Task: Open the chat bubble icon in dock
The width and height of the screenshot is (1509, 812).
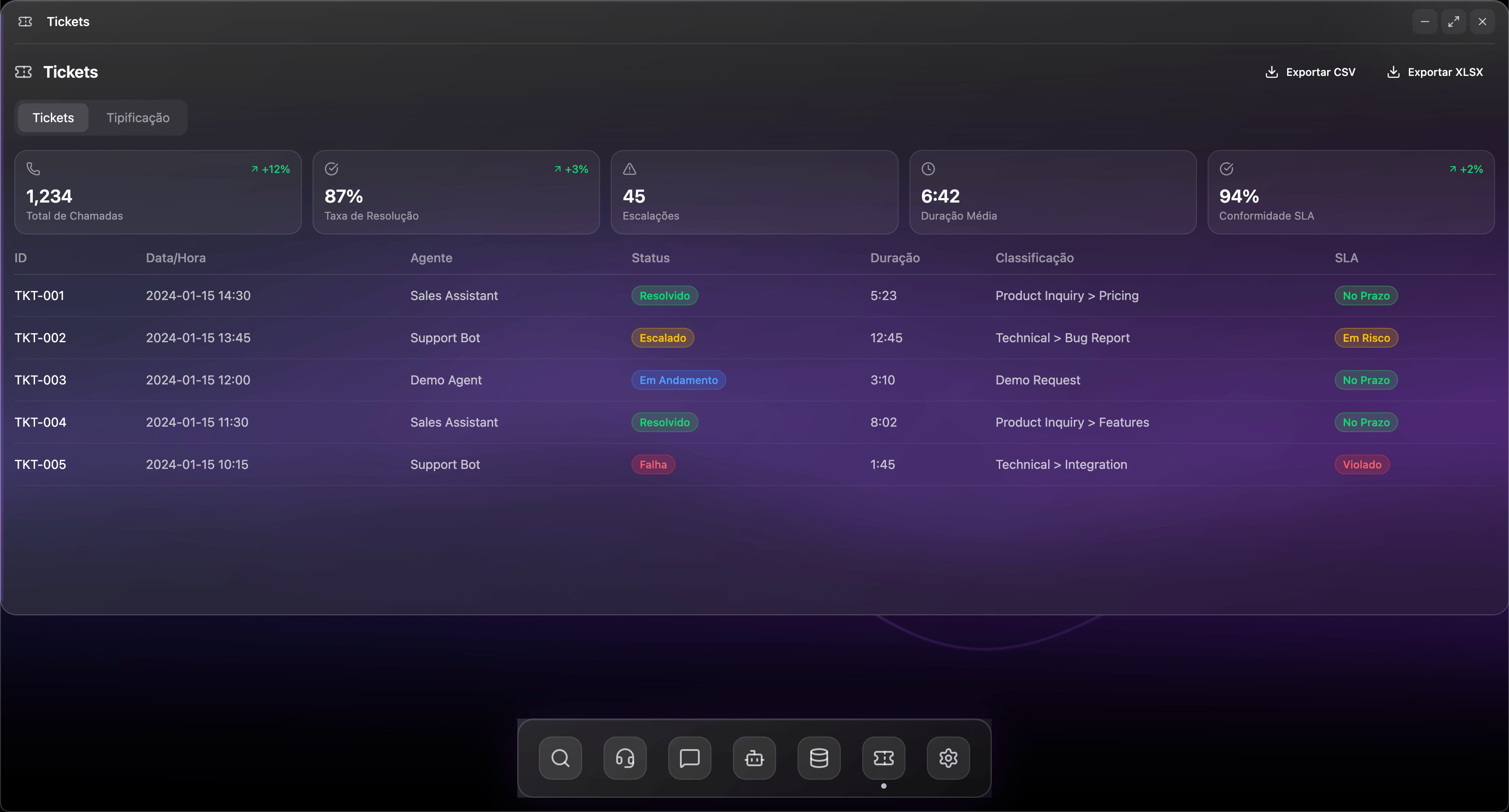Action: click(x=689, y=758)
